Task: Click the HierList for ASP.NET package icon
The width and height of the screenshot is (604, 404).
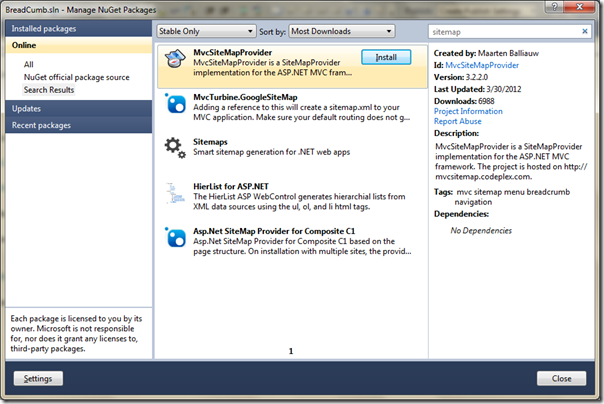Action: pos(175,193)
